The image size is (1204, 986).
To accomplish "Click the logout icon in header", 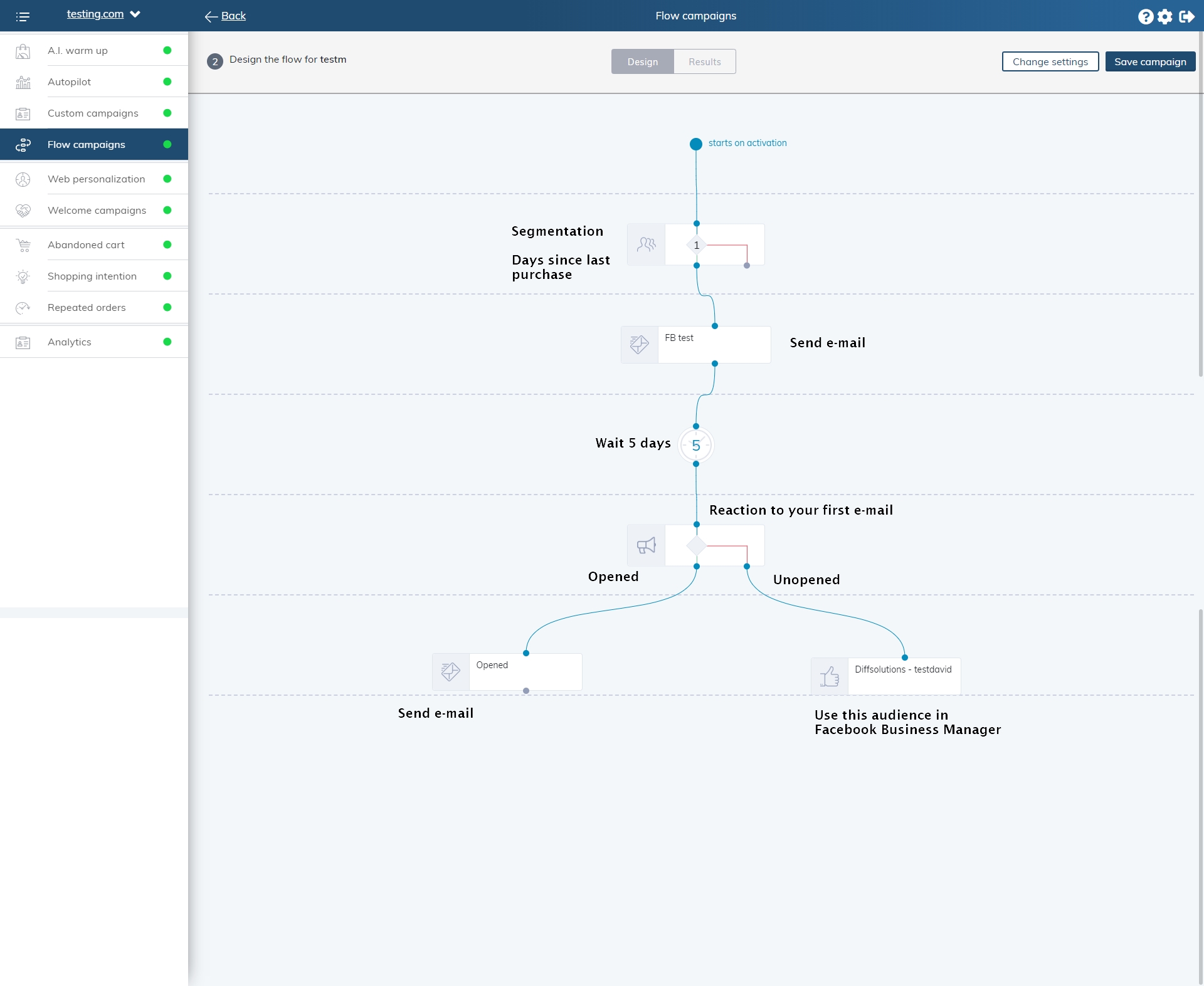I will click(x=1186, y=16).
